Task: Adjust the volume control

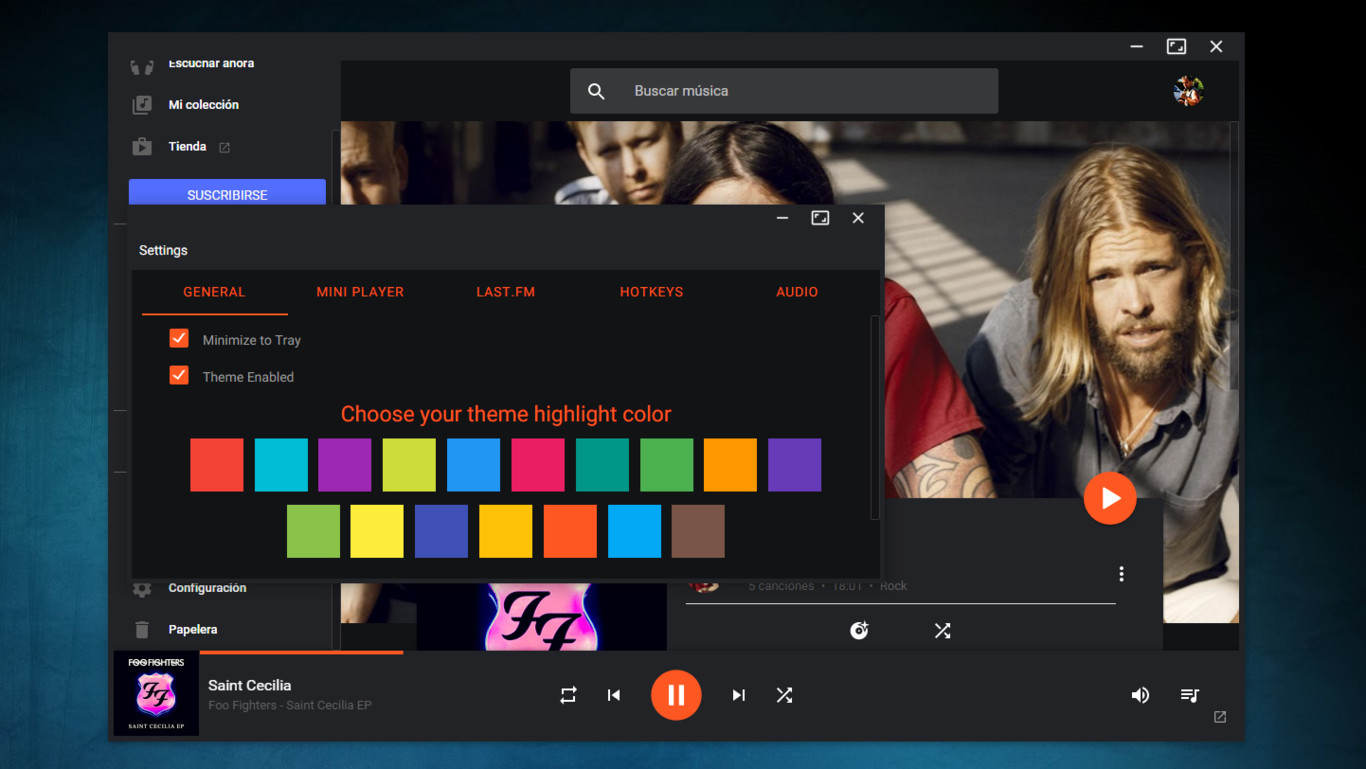Action: [x=1140, y=695]
